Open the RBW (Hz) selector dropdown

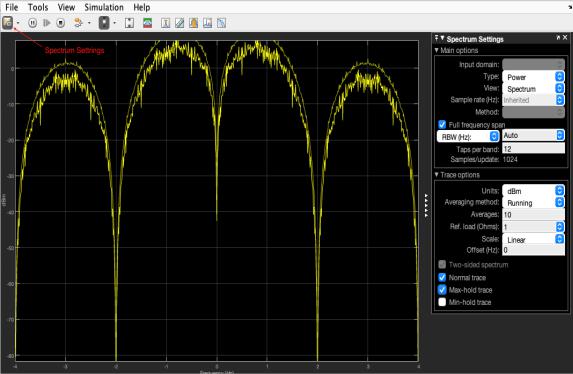(x=468, y=137)
